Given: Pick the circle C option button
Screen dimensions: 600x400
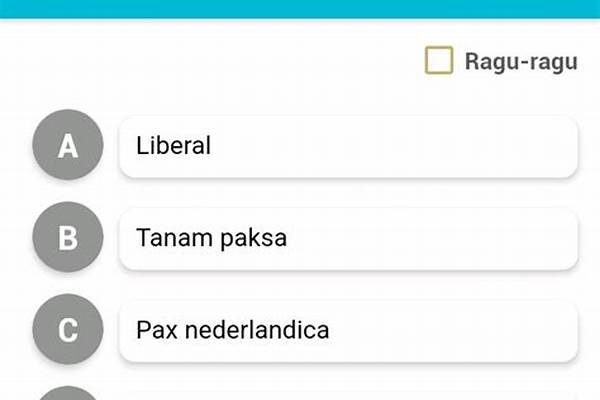Looking at the screenshot, I should point(68,329).
